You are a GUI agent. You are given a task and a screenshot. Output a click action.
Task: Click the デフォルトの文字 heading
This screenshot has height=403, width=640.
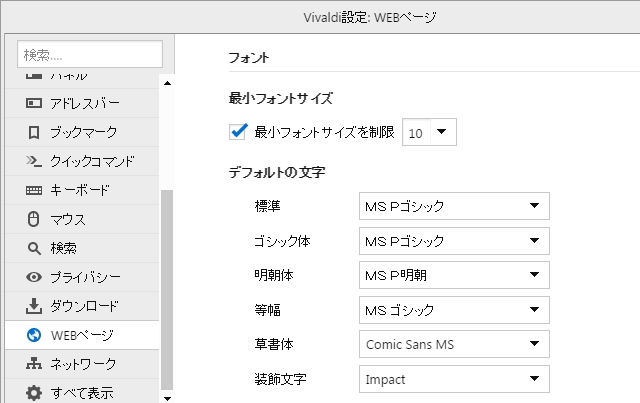coord(277,172)
